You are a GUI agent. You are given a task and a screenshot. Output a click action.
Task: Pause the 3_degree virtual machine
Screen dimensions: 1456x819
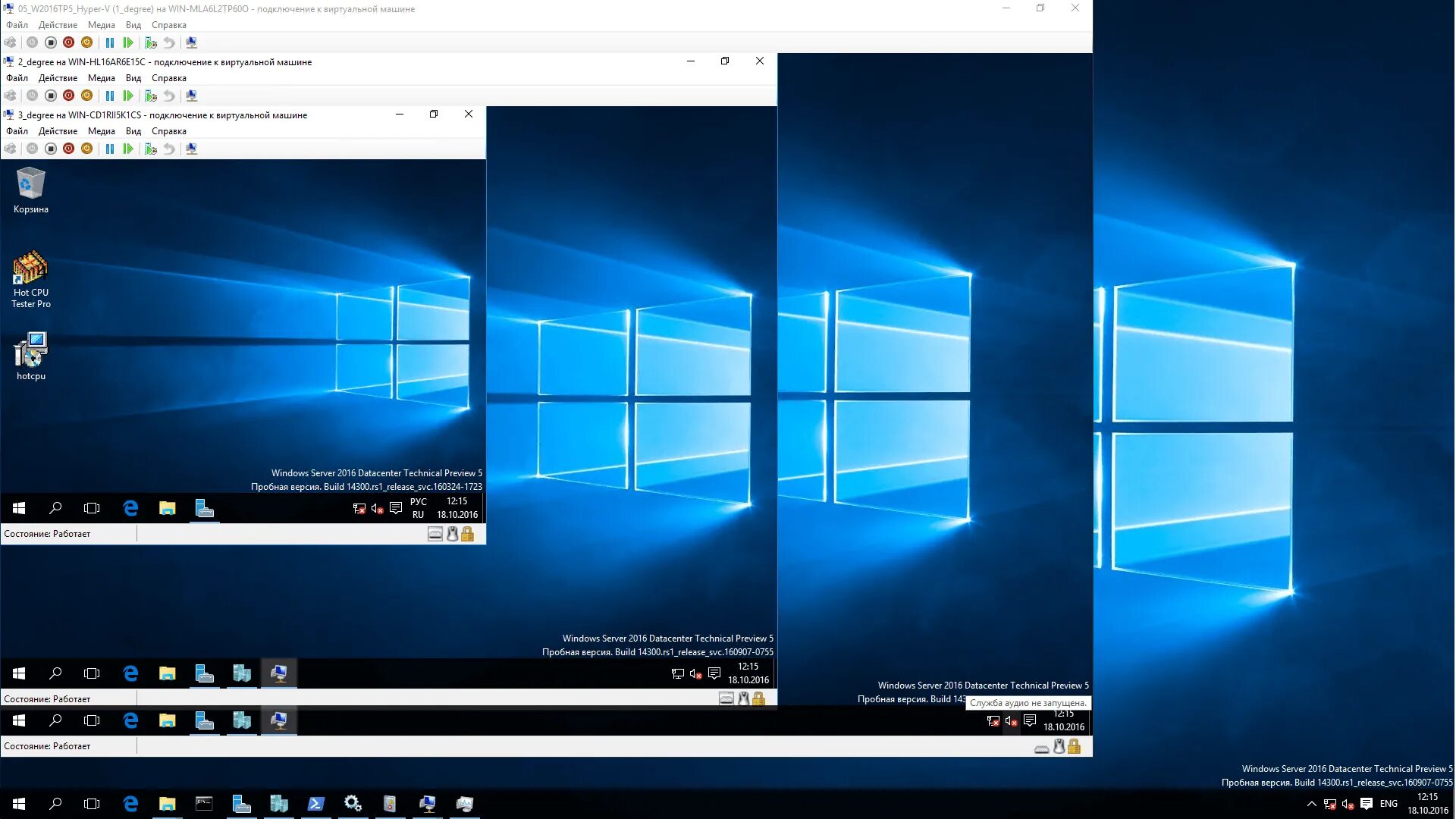110,149
